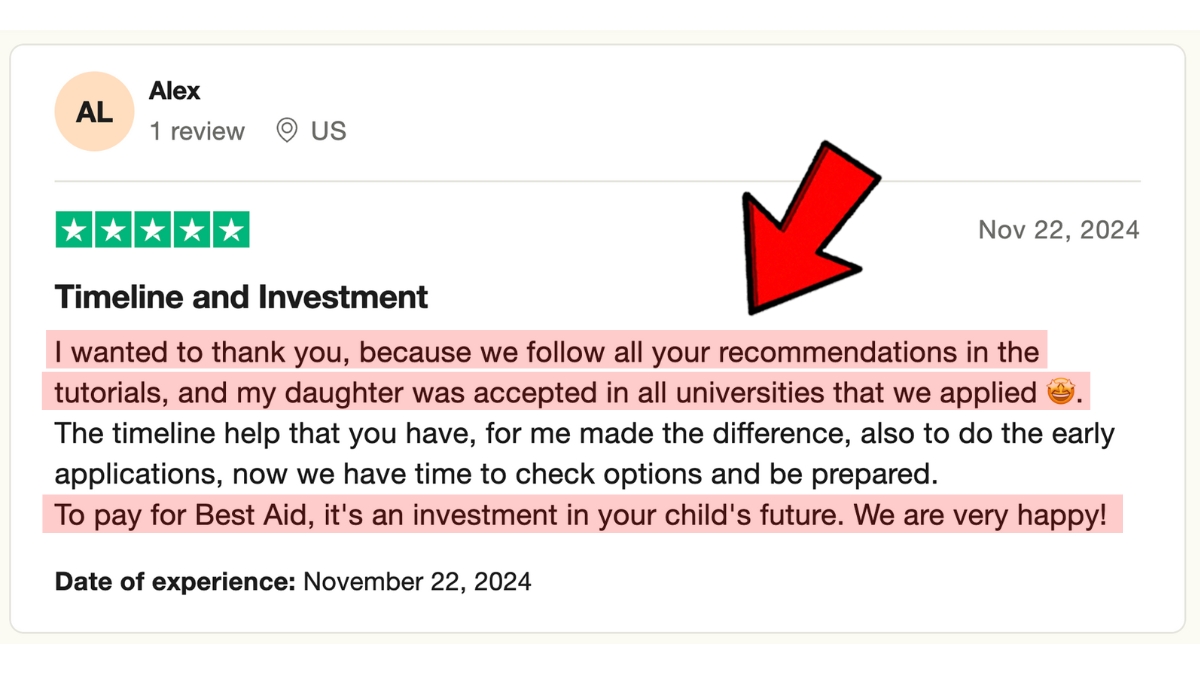
Task: Click the AL avatar circle
Action: click(x=94, y=112)
